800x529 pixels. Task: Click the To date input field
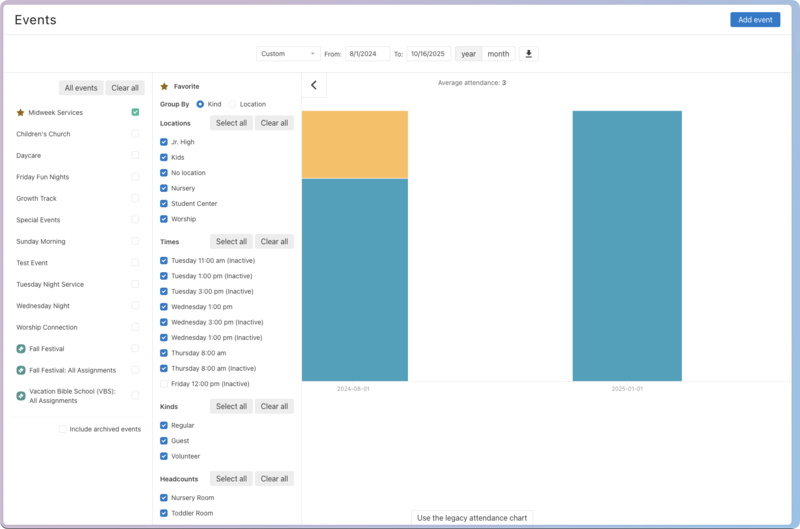[x=428, y=54]
